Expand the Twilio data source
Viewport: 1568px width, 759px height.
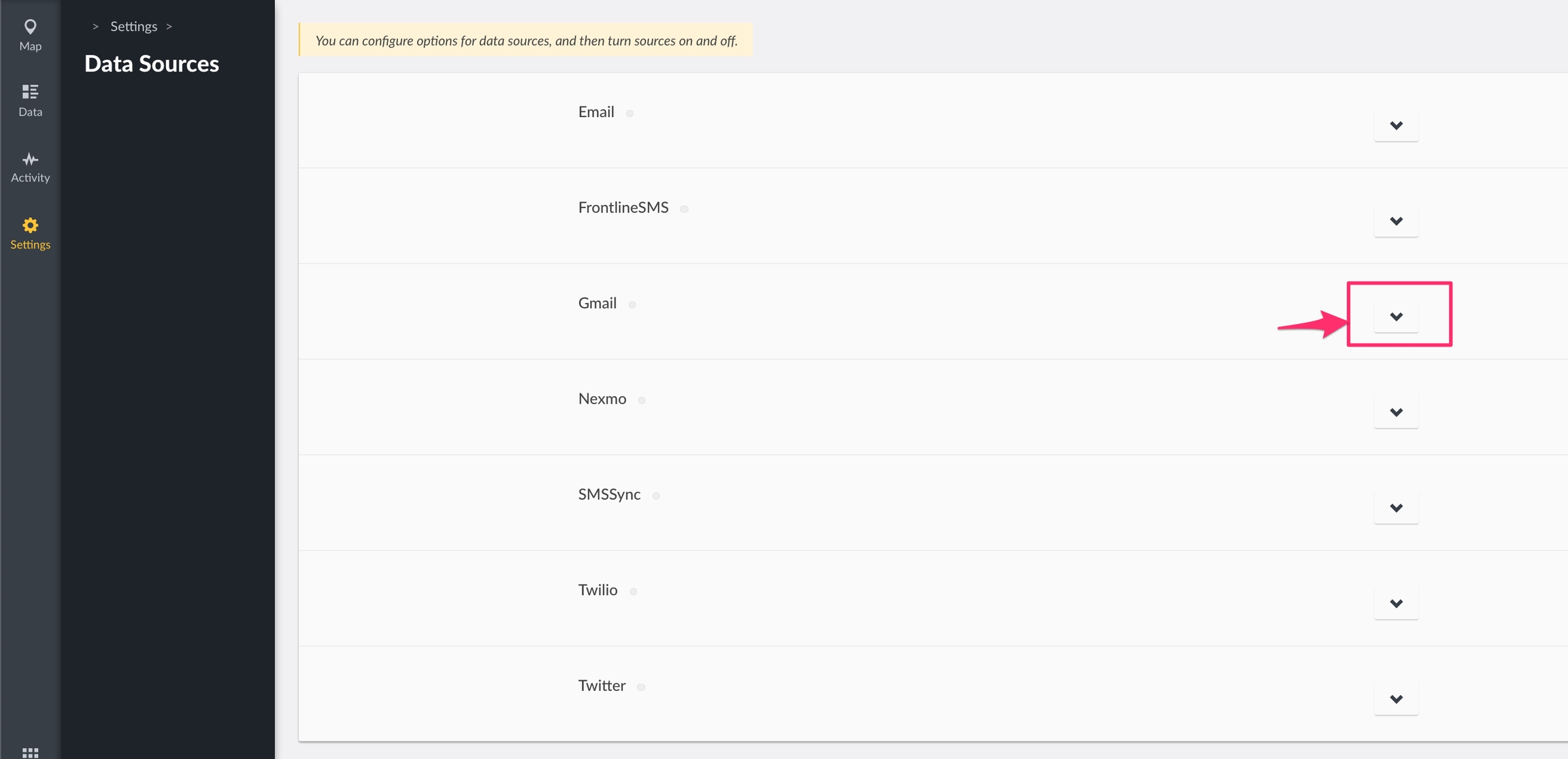1396,604
